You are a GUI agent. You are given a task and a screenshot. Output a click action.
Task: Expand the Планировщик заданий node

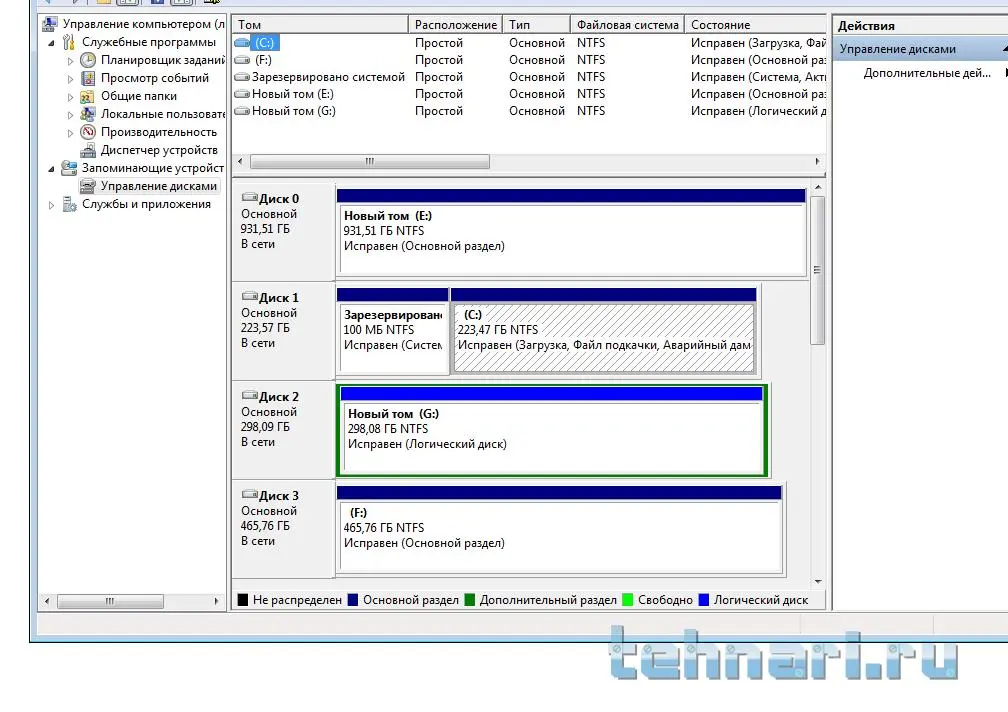(x=71, y=61)
